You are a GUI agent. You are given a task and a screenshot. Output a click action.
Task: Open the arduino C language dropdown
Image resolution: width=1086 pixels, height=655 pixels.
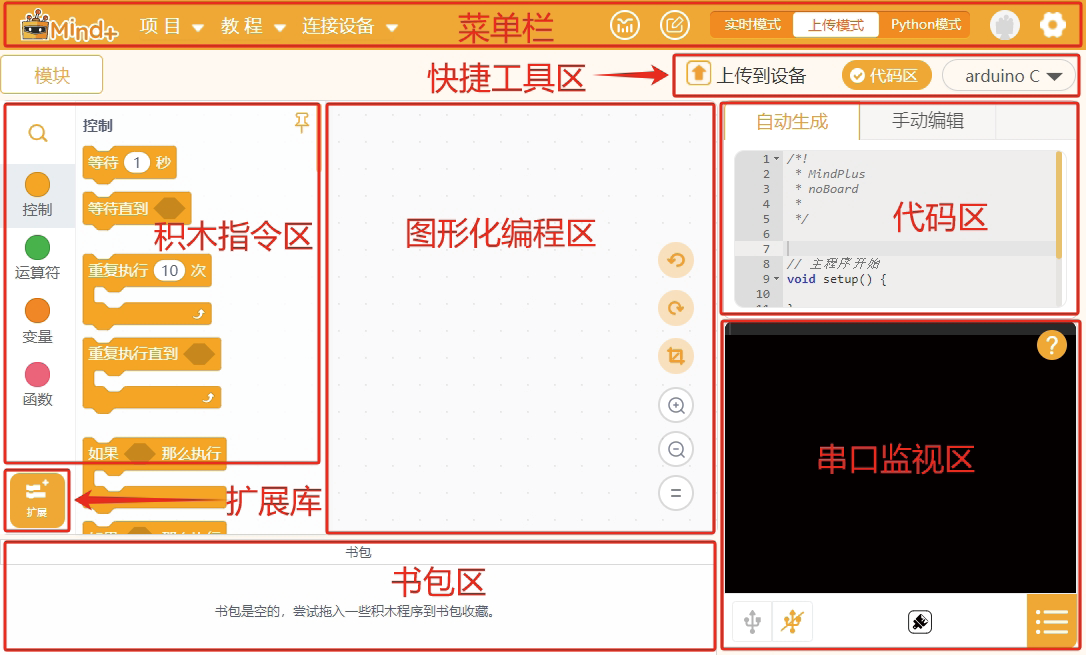pos(1009,75)
